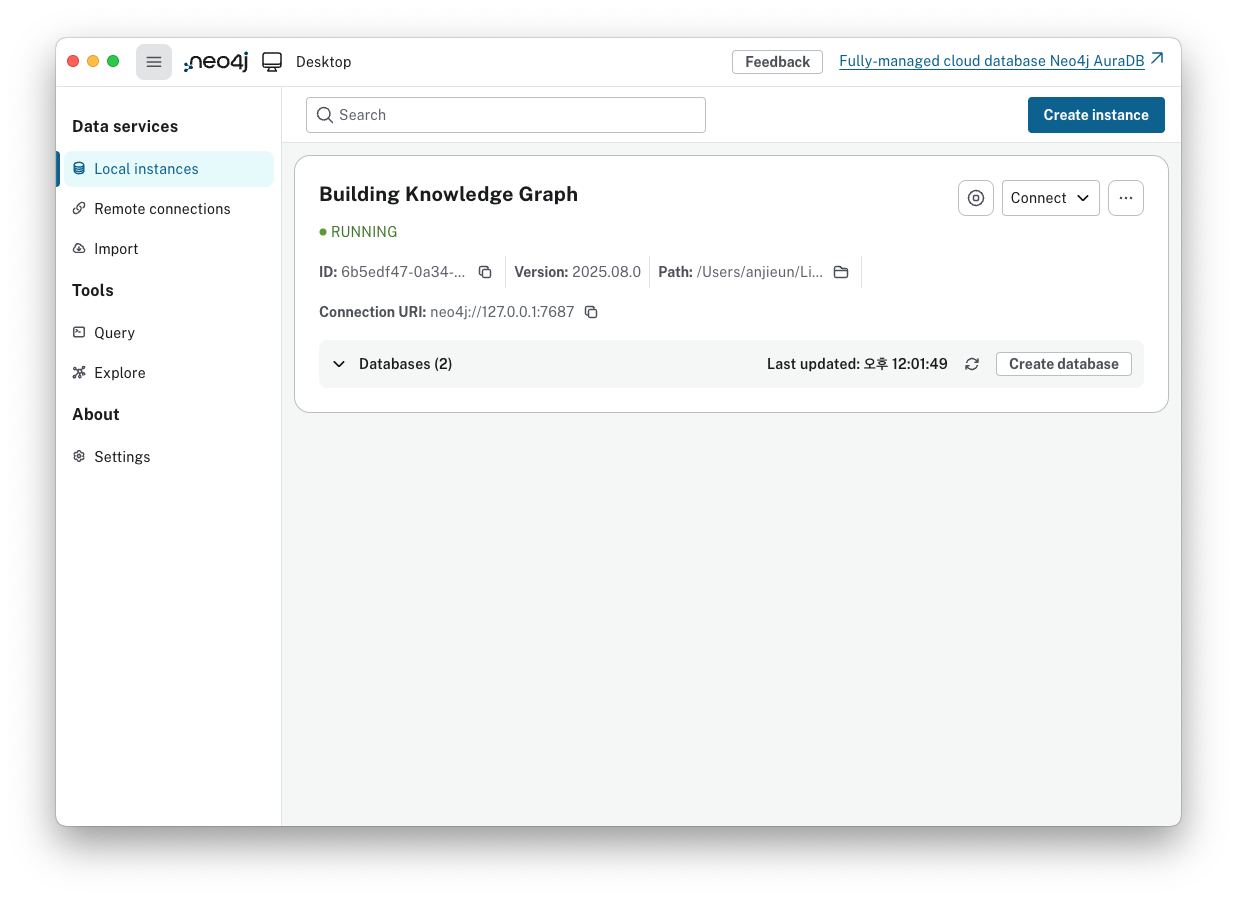Click the Settings gear icon
The height and width of the screenshot is (900, 1237).
[x=79, y=457]
